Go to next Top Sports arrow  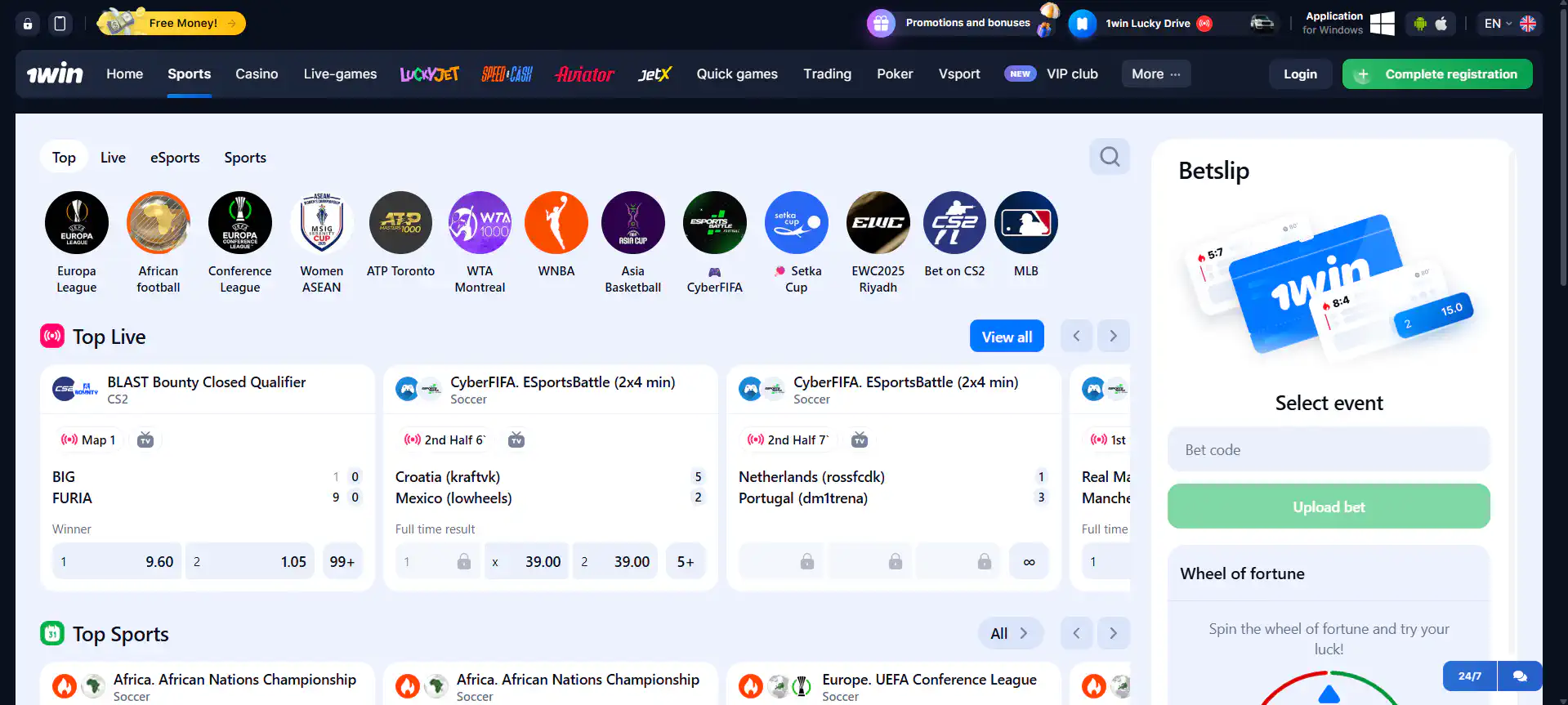pyautogui.click(x=1113, y=633)
